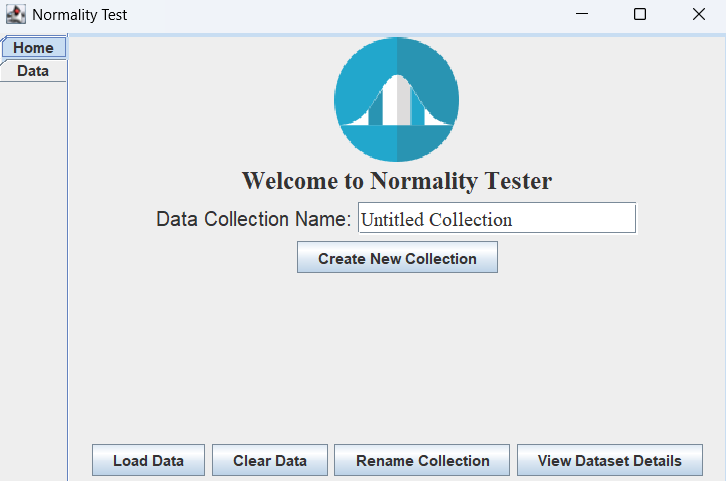Click the 'Welcome to Normality Tester' heading
The image size is (726, 481).
397,181
